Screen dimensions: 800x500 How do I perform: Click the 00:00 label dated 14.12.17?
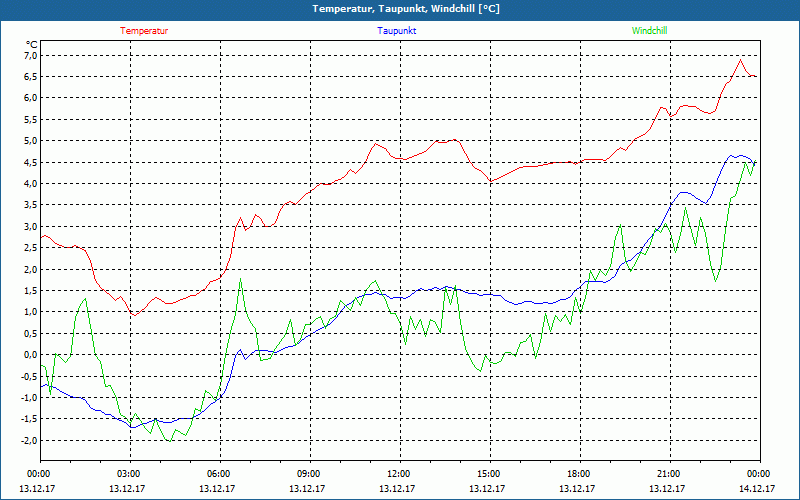click(760, 474)
